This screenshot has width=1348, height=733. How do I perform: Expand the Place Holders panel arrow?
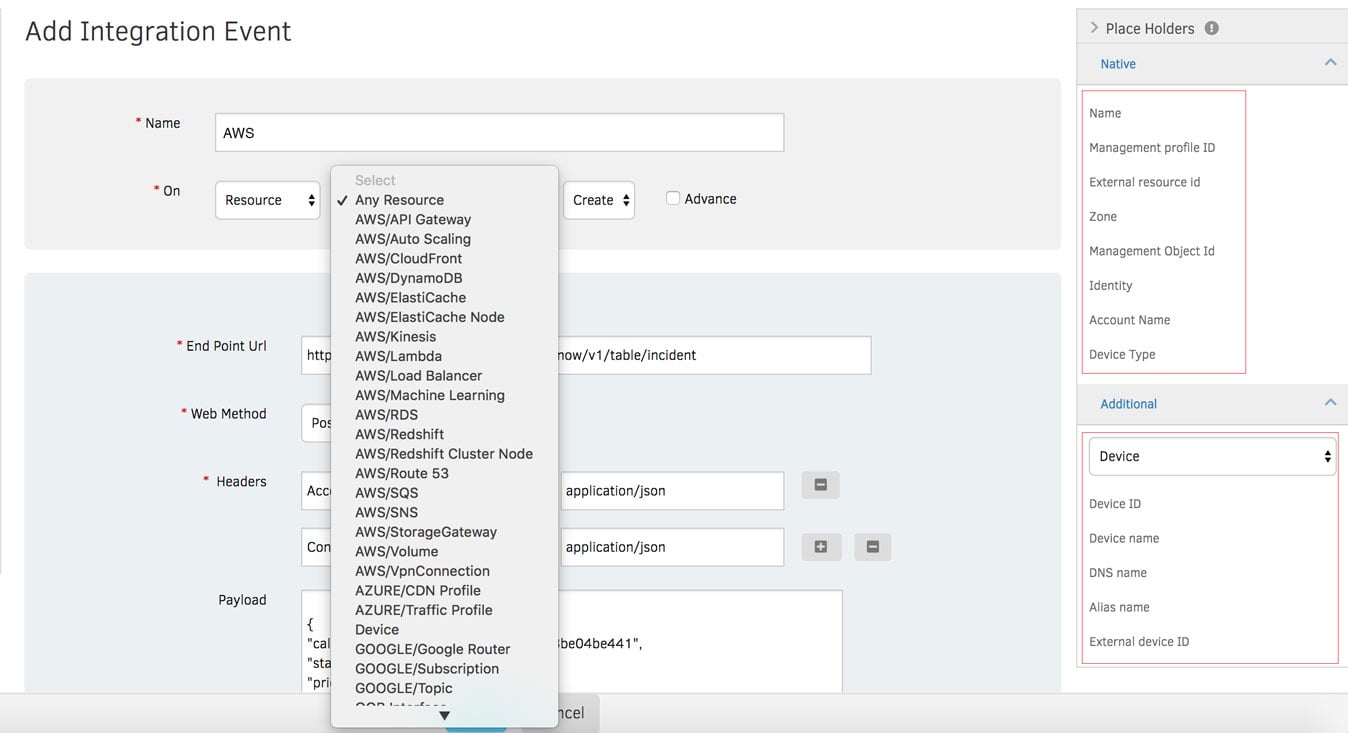point(1094,28)
